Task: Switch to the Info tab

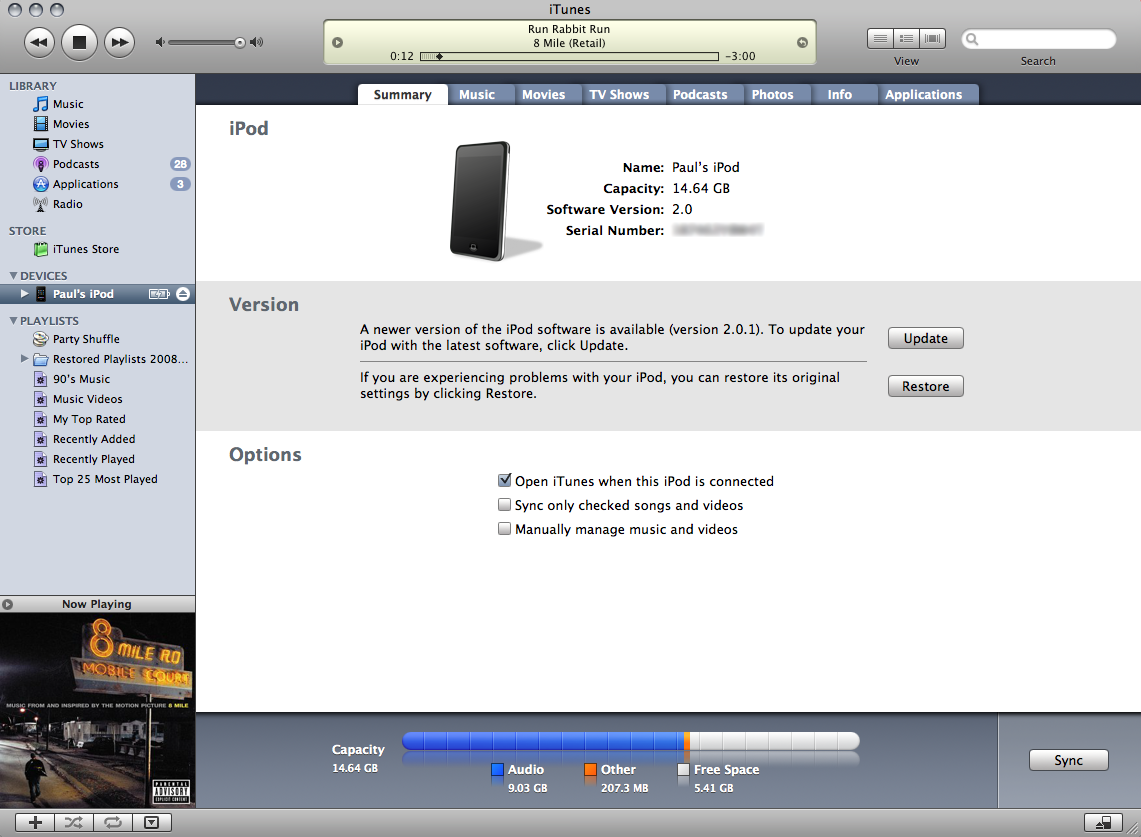Action: pyautogui.click(x=840, y=95)
